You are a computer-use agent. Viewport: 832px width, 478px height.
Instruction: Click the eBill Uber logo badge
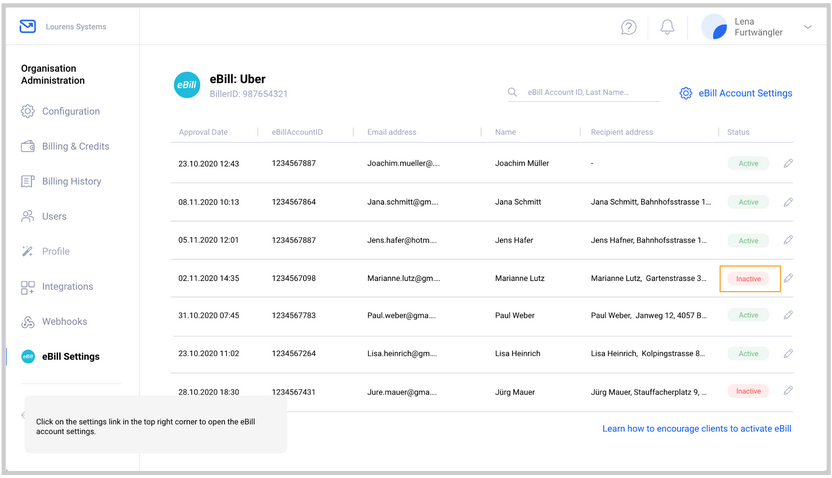click(x=187, y=85)
